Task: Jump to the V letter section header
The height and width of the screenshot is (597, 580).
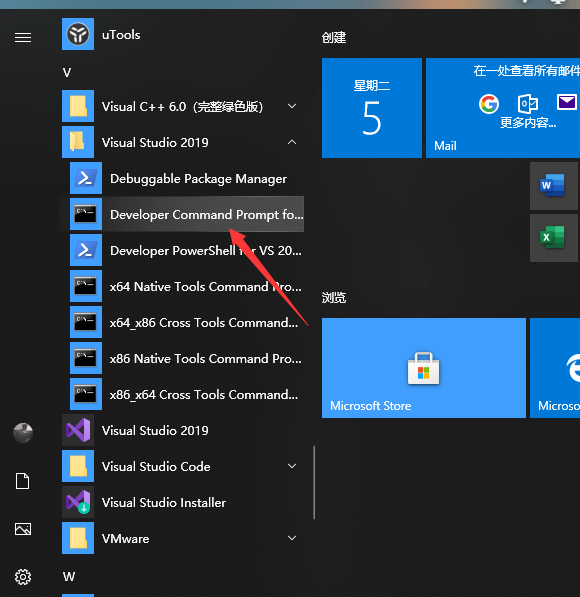Action: (x=67, y=72)
